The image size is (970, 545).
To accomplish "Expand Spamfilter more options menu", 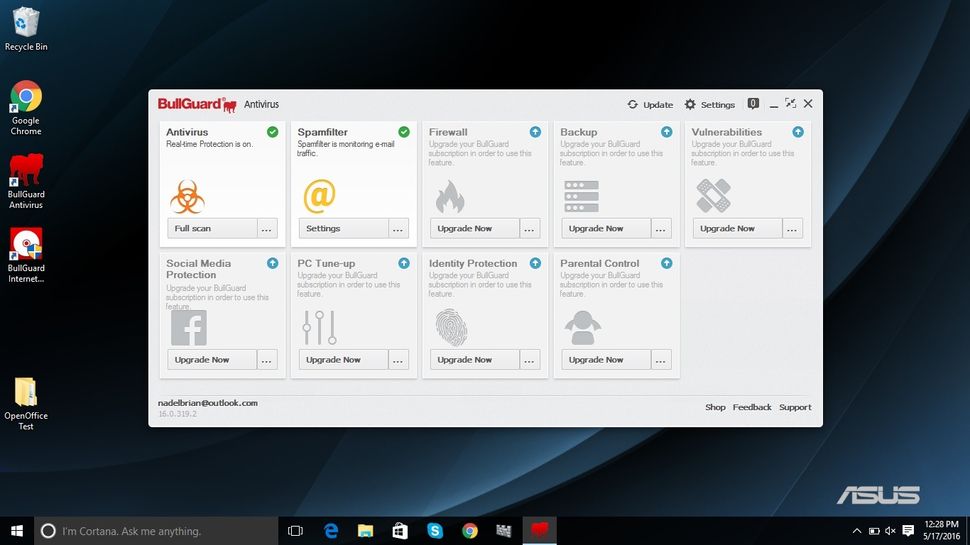I will 398,228.
